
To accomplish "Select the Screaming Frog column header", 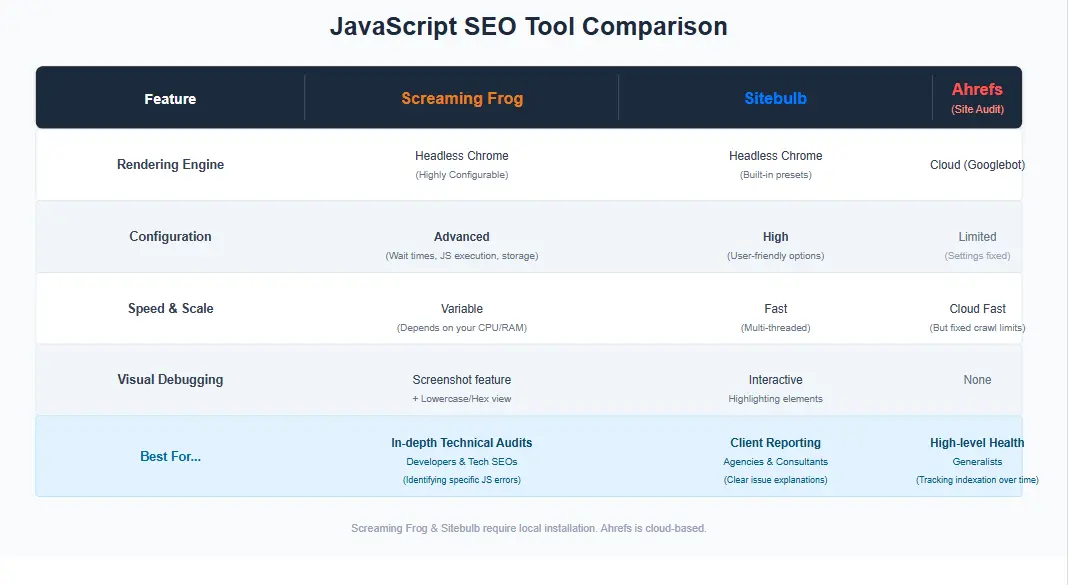I will tap(462, 98).
